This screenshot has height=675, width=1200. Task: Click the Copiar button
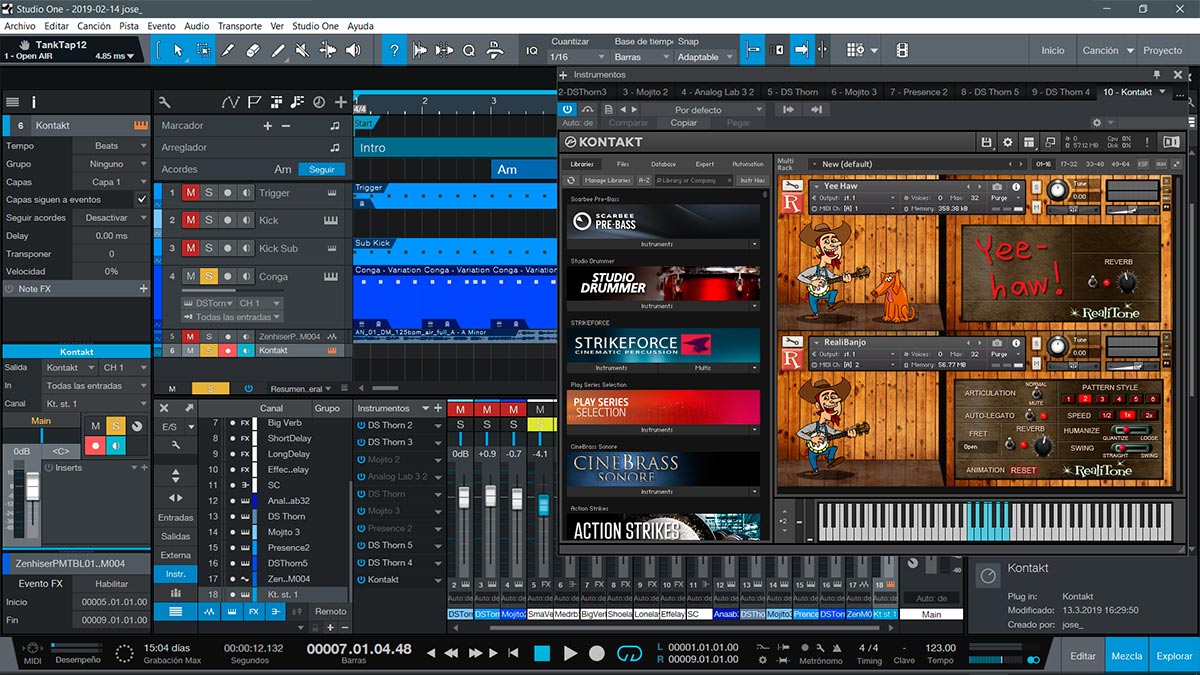pos(684,123)
